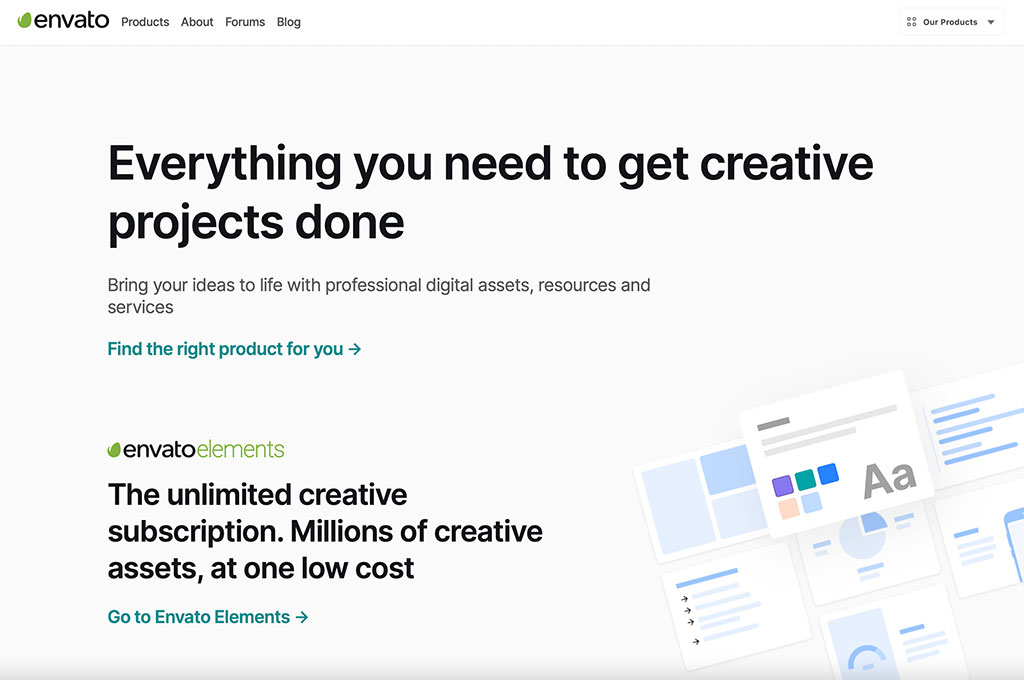This screenshot has width=1024, height=680.
Task: Click the unlimited creative subscription heading
Action: (x=325, y=531)
